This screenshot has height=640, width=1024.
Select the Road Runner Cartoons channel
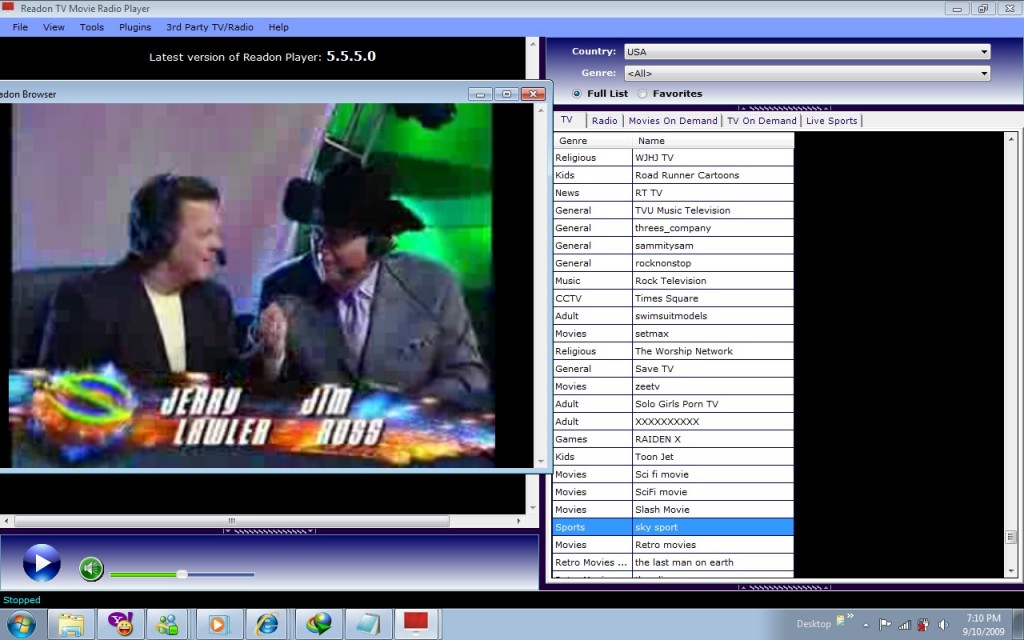(x=687, y=175)
